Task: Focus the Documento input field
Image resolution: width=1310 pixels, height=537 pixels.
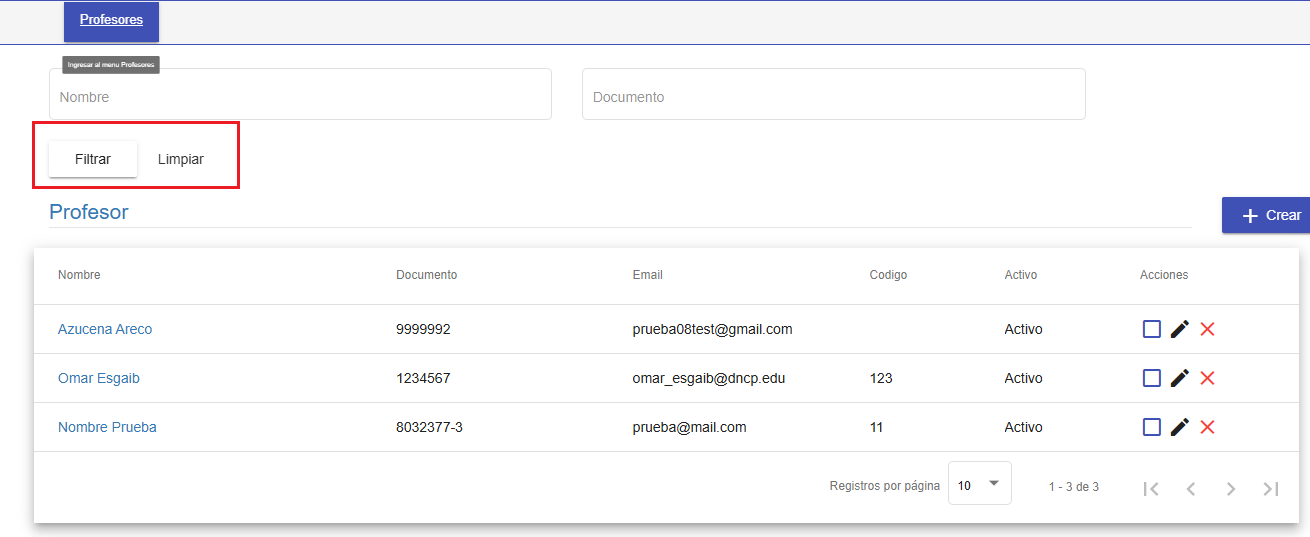Action: (x=833, y=97)
